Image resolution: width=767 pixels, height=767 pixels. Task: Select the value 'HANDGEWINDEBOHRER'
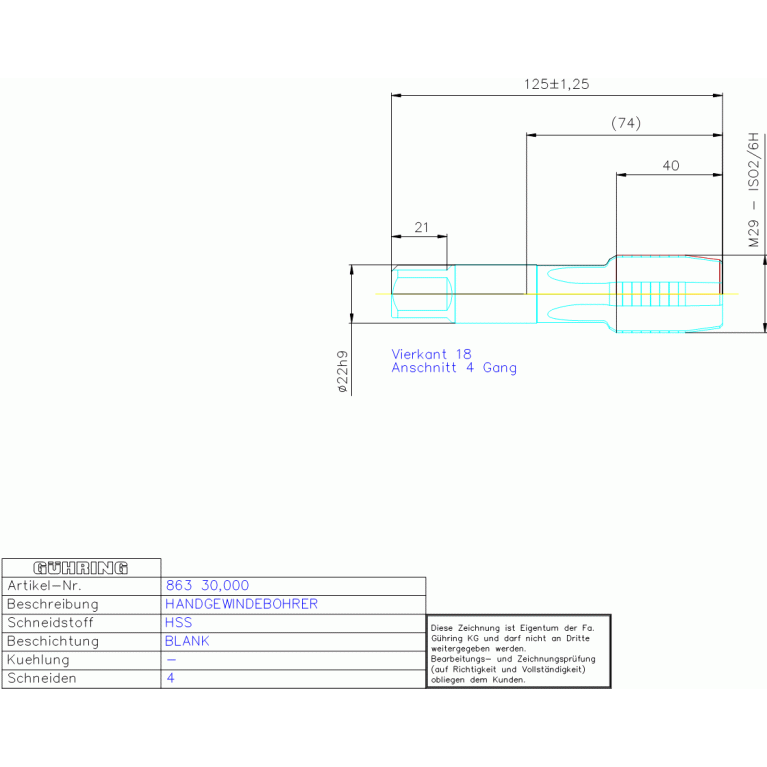click(241, 604)
